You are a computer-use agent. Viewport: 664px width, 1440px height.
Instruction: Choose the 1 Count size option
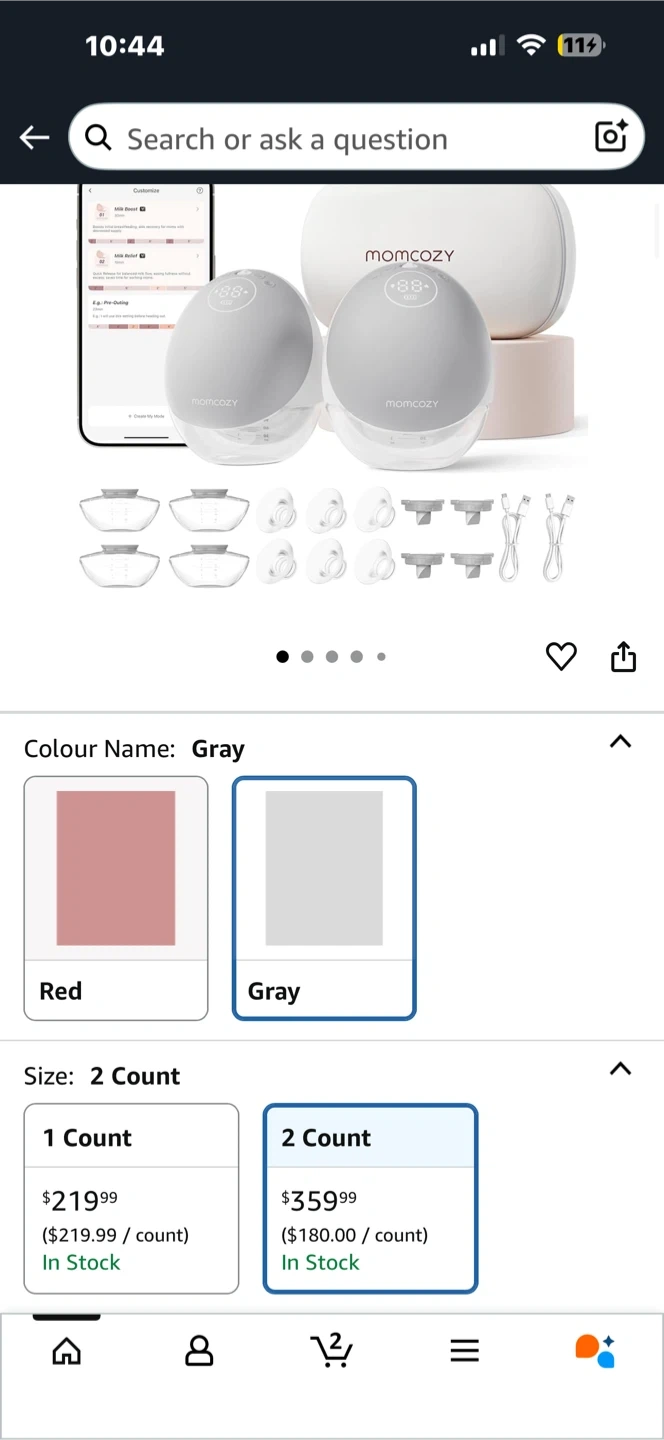[131, 1197]
